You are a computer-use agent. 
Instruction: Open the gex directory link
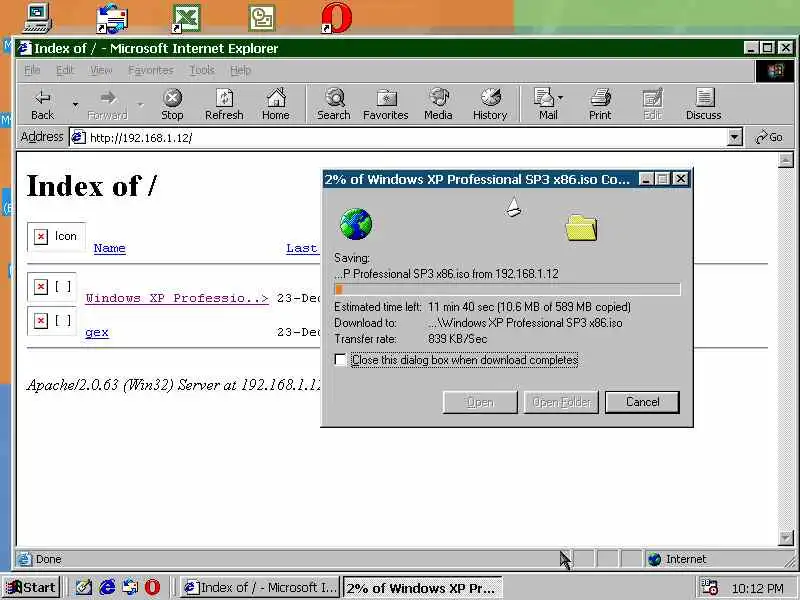tap(97, 333)
